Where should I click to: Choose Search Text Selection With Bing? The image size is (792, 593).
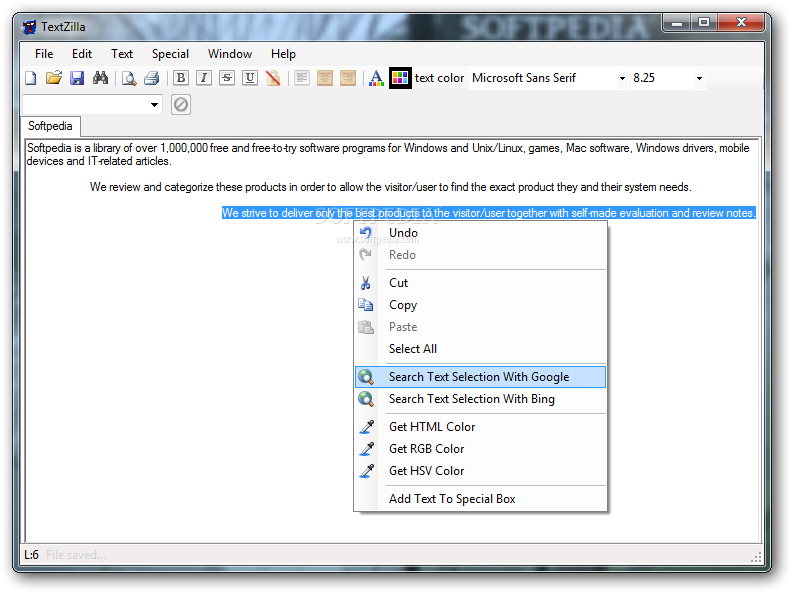(x=480, y=399)
